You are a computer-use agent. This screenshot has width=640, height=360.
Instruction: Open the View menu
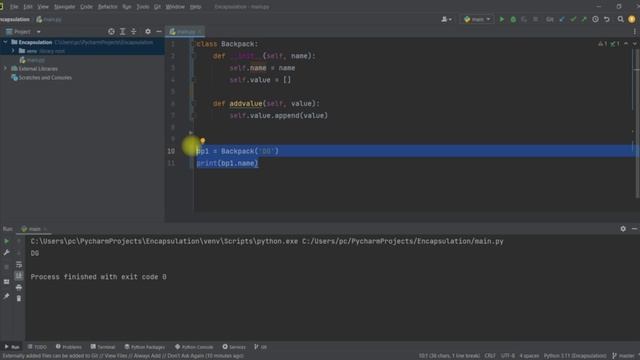tap(43, 7)
